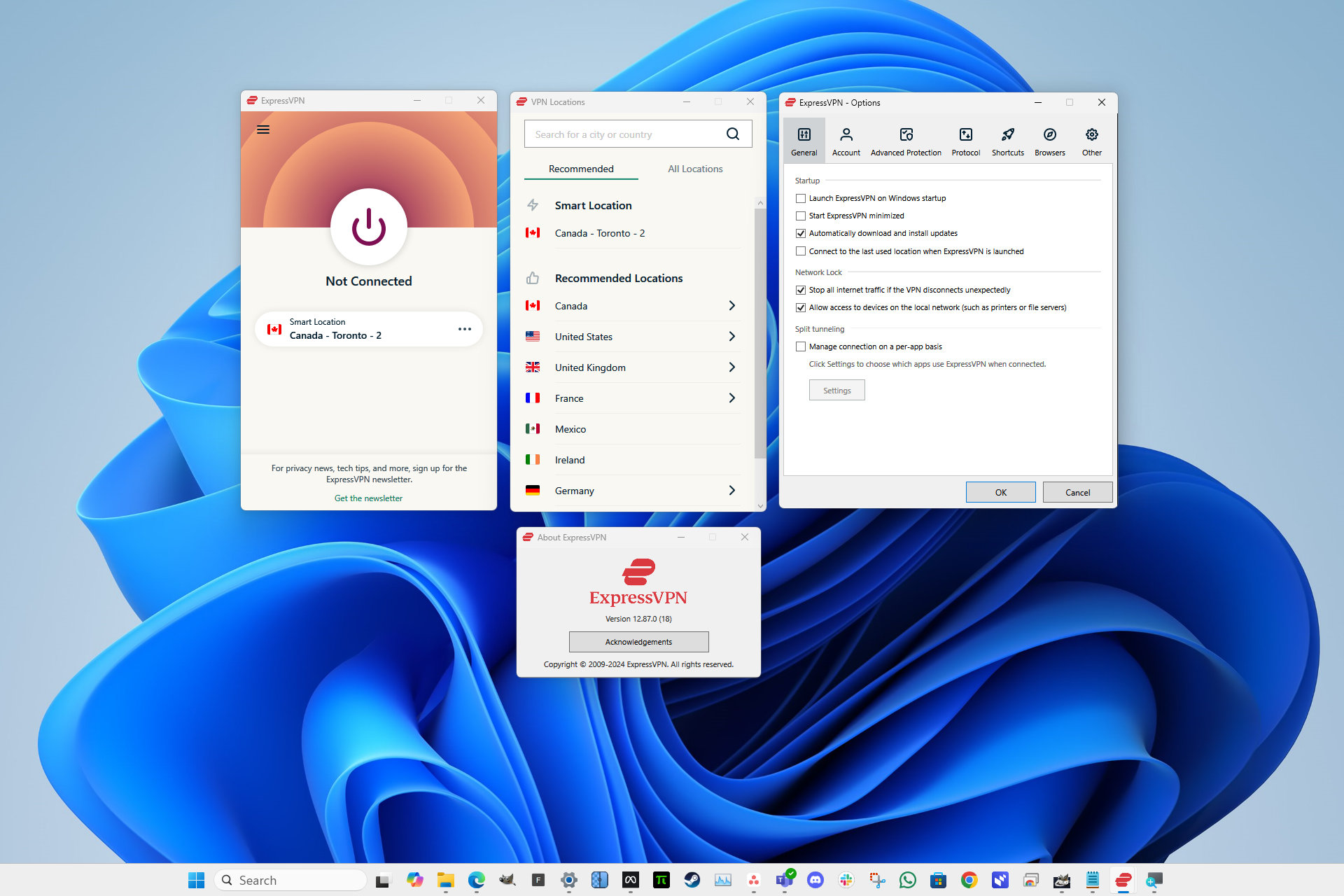Open the Protocol settings panel

tap(965, 140)
